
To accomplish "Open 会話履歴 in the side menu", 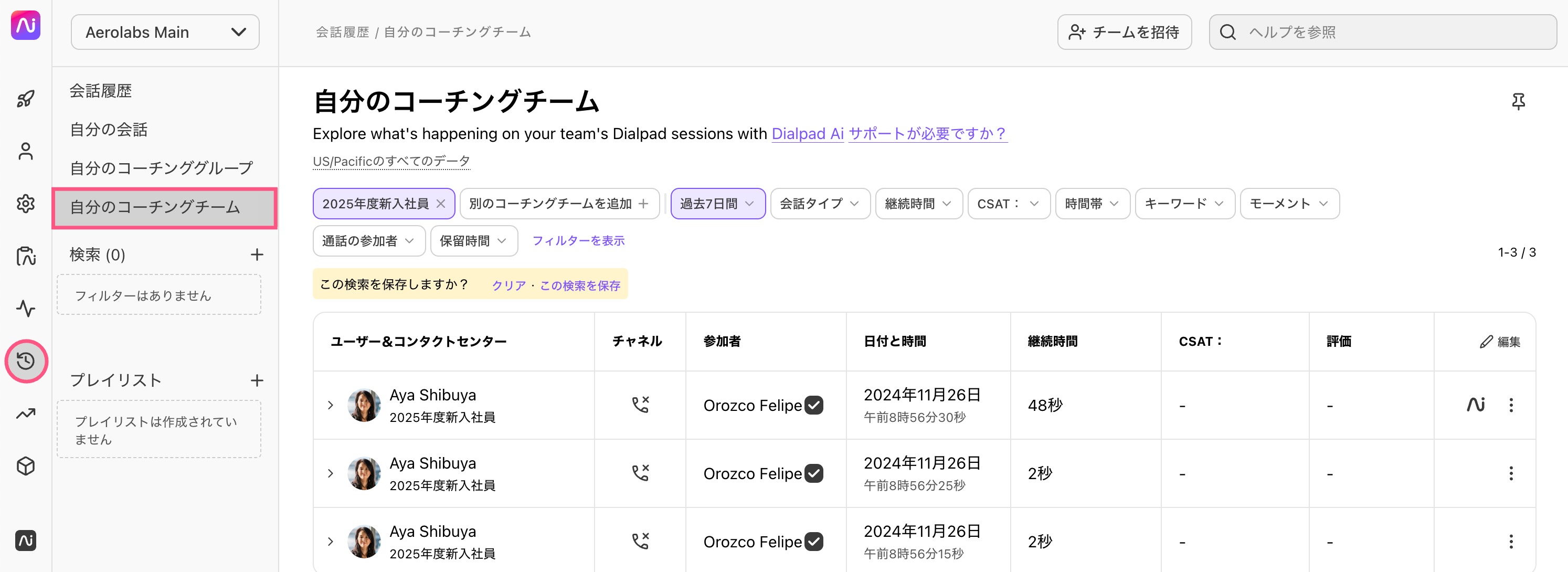I will [x=100, y=91].
